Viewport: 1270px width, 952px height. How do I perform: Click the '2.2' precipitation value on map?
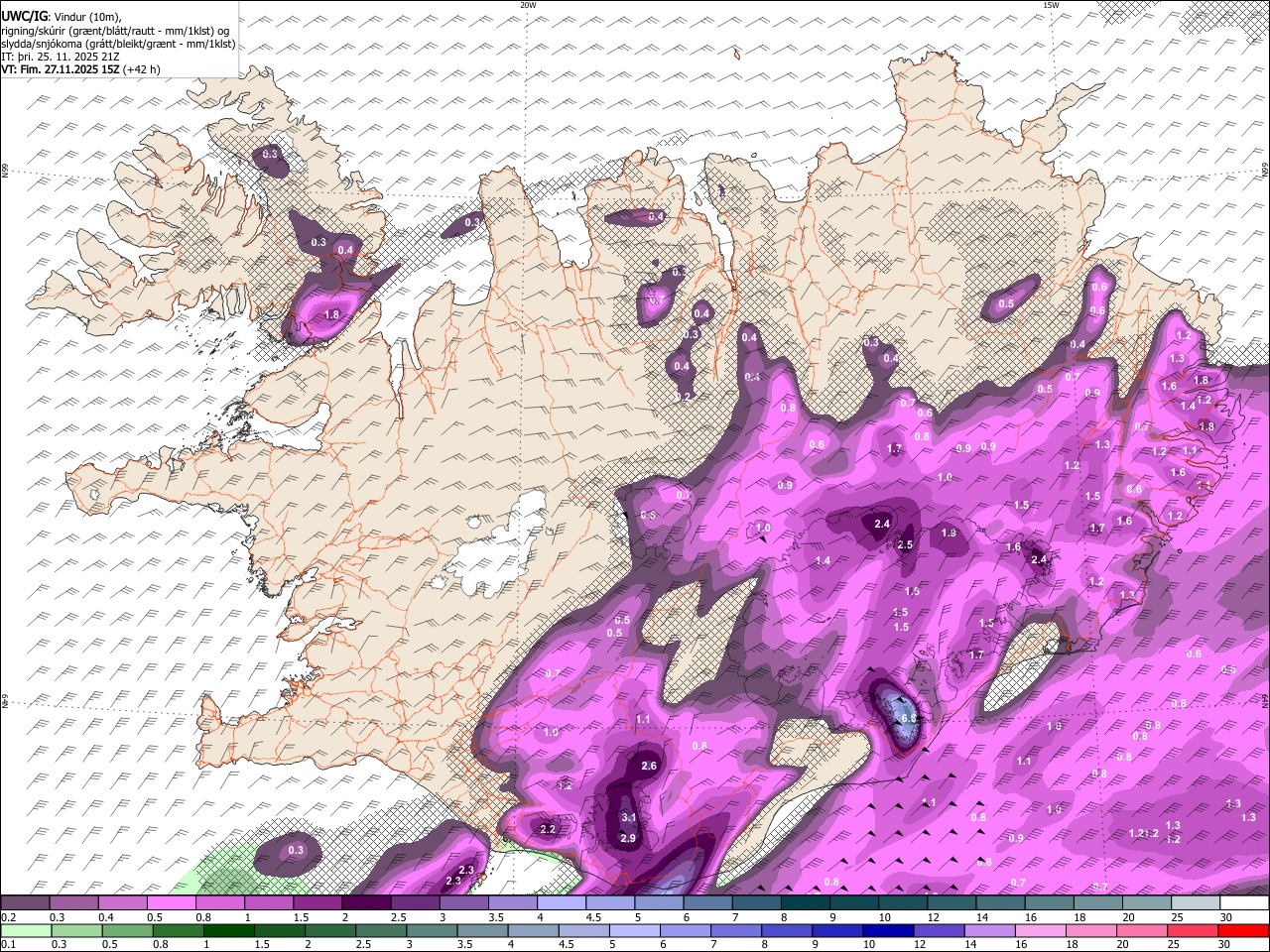click(x=547, y=829)
